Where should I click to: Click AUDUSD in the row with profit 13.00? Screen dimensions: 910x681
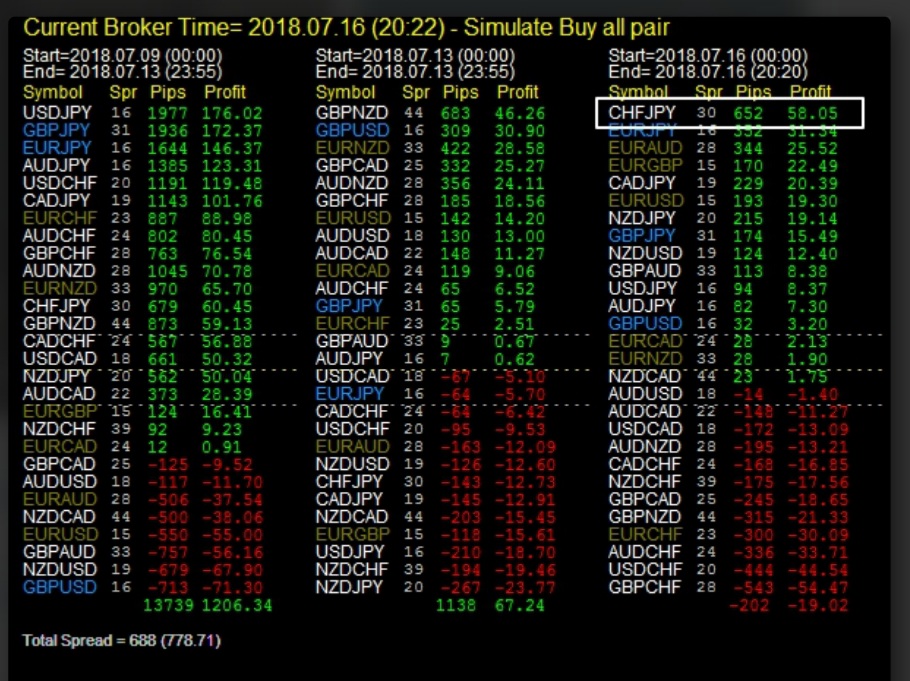(352, 236)
